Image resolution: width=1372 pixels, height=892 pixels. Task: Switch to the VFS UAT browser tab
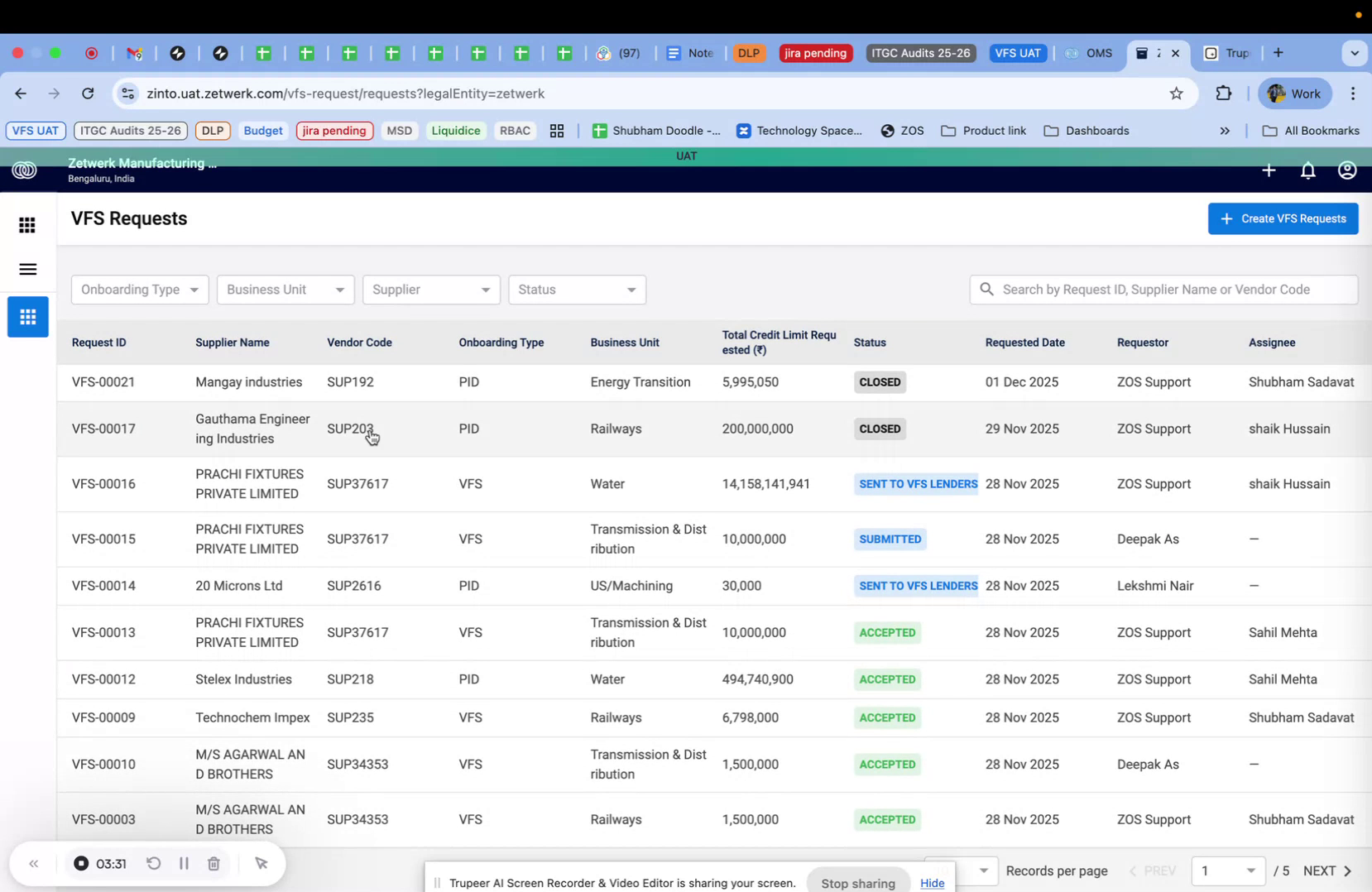pos(1017,52)
